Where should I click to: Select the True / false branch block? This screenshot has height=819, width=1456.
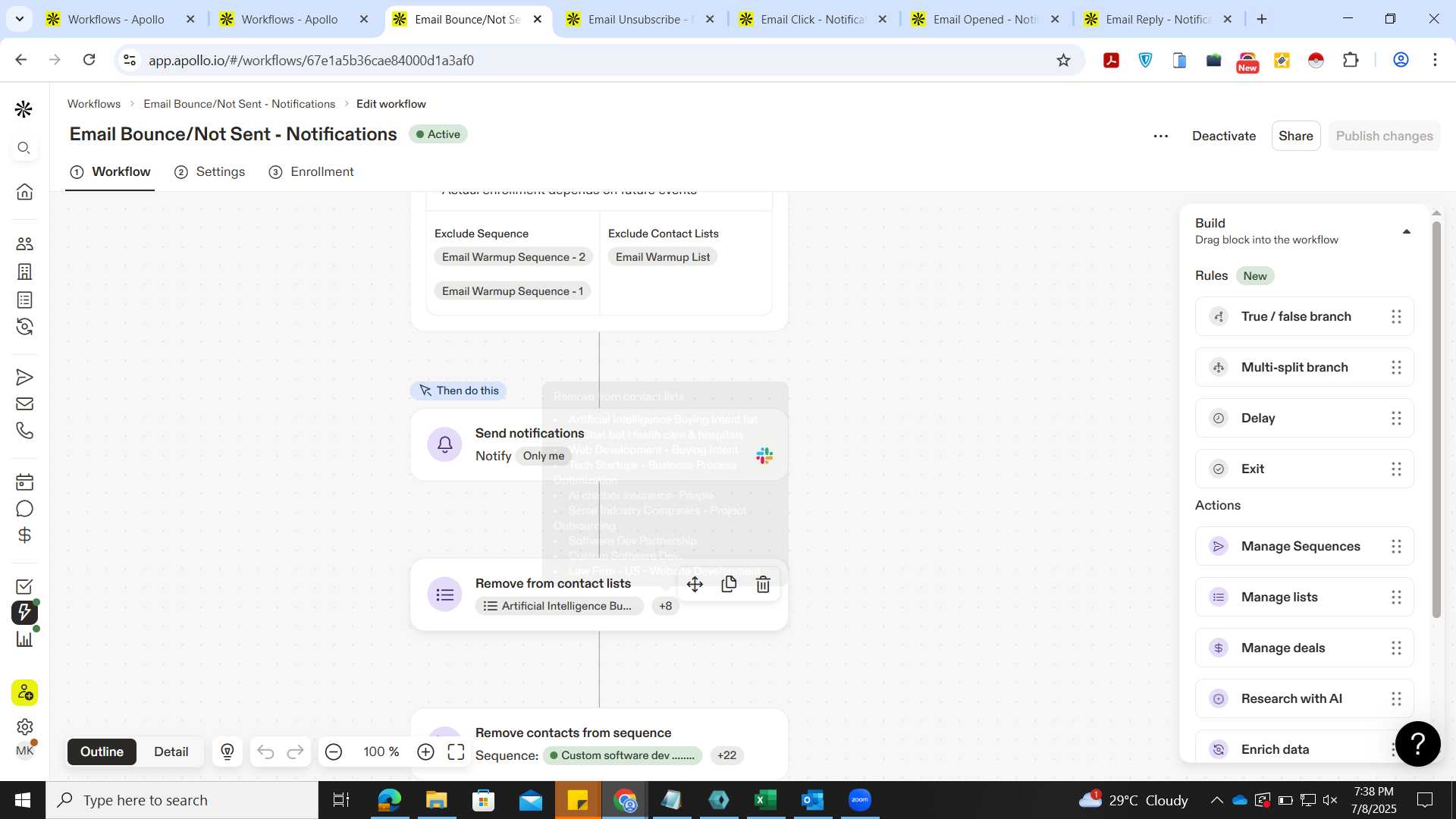[x=1304, y=316]
